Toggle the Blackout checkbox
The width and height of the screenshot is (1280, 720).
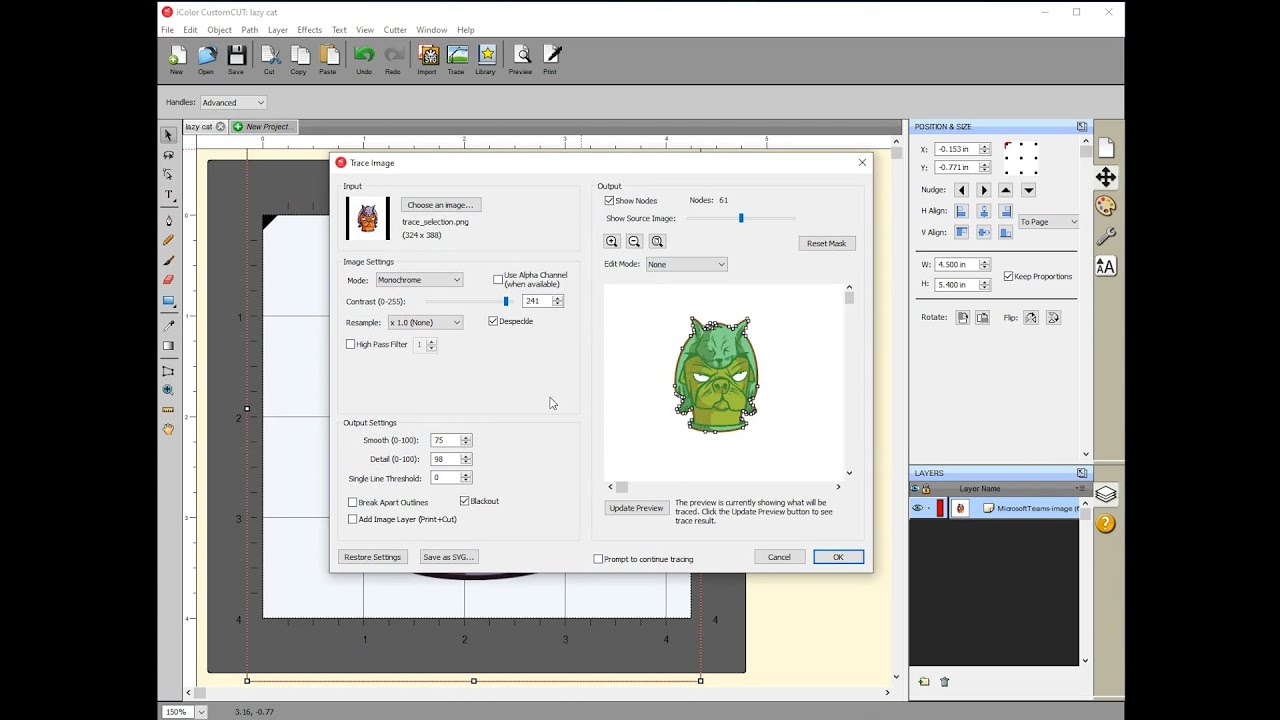[465, 501]
